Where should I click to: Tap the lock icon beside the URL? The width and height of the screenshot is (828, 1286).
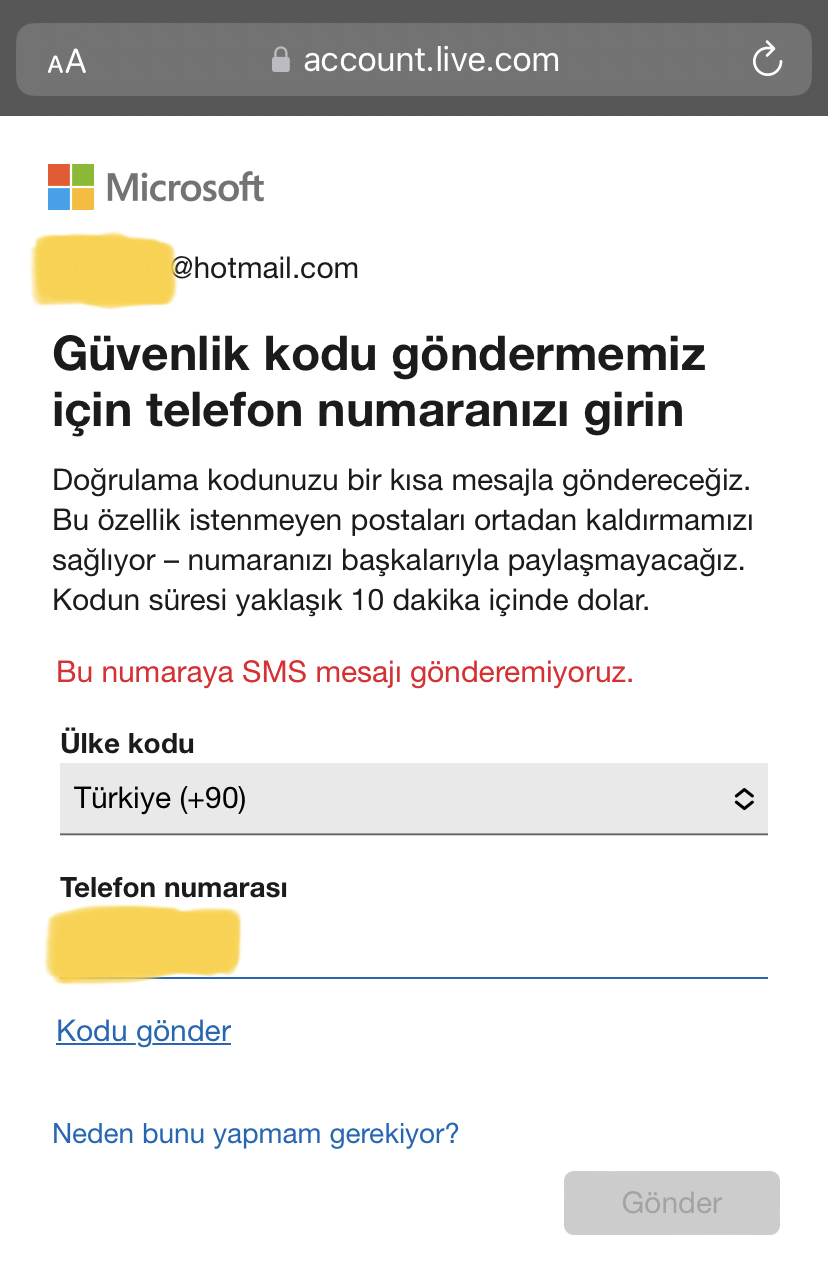tap(281, 60)
